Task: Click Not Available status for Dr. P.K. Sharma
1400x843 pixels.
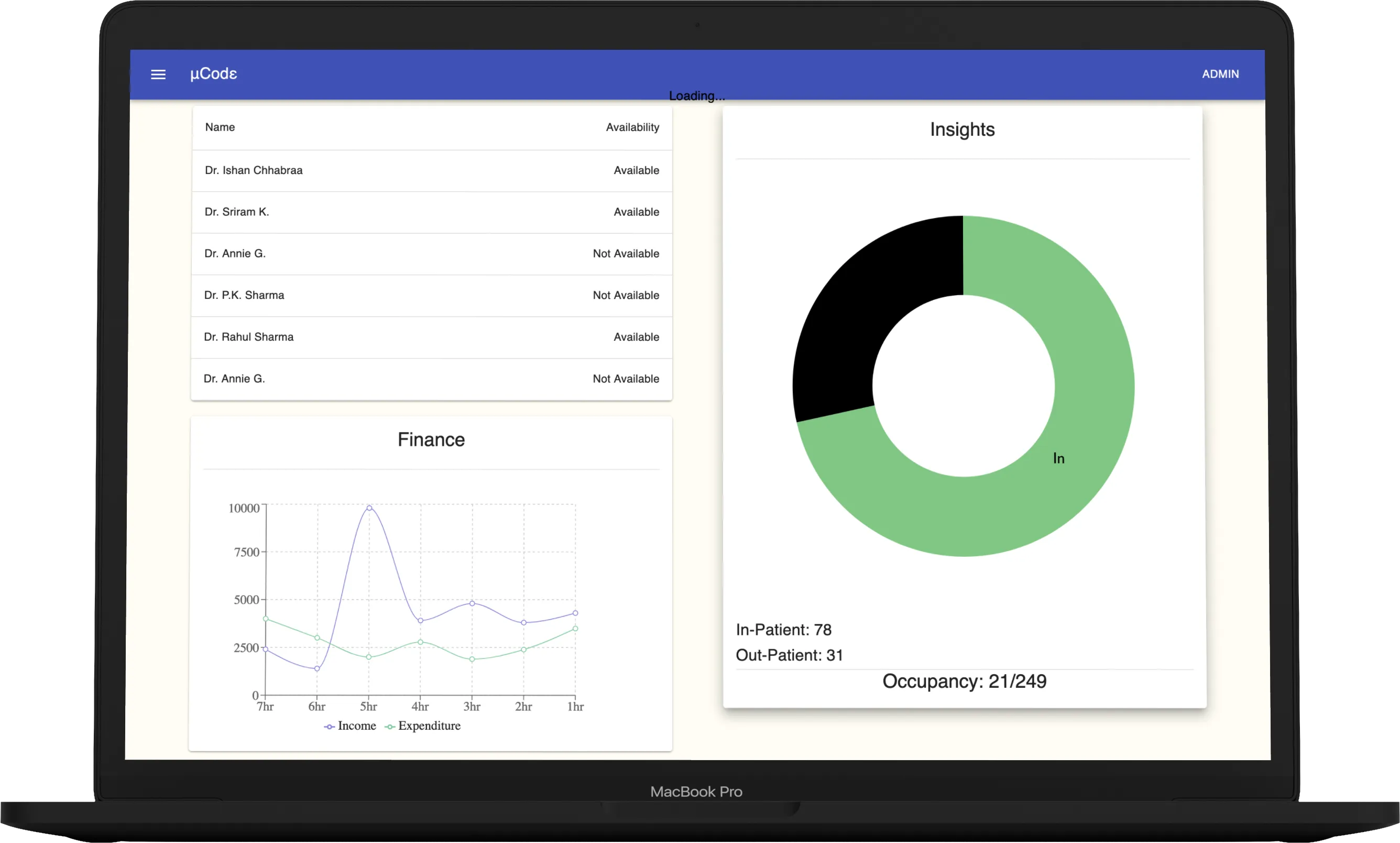Action: [x=626, y=295]
